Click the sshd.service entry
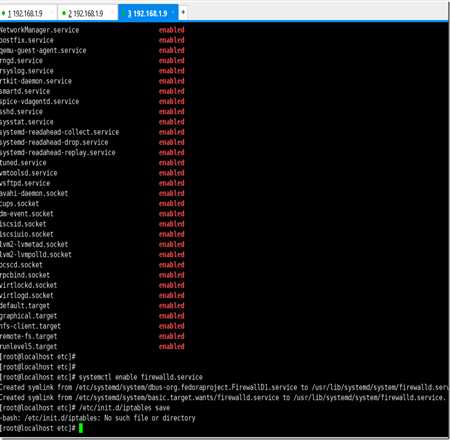The width and height of the screenshot is (450, 440). 21,112
